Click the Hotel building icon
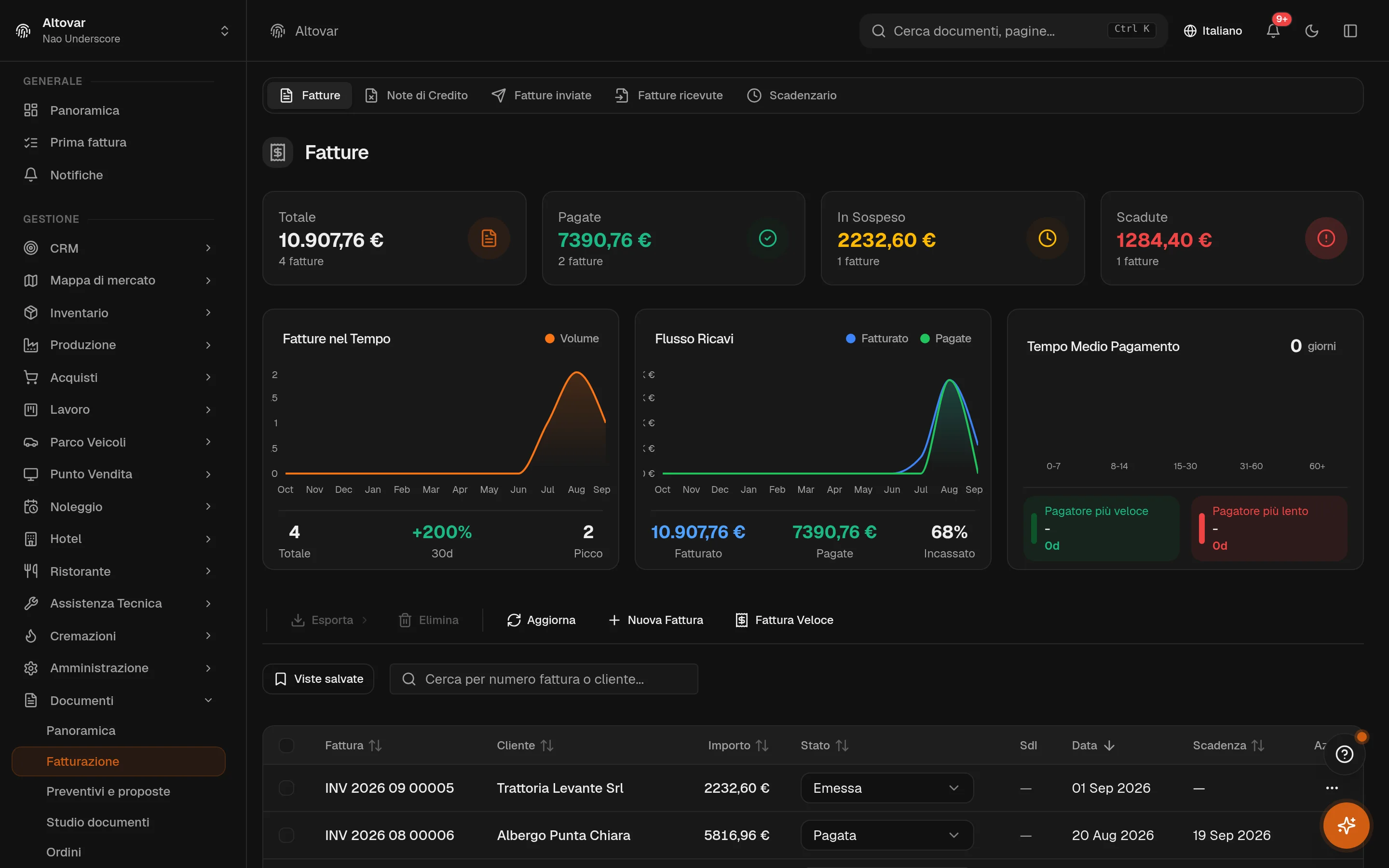Image resolution: width=1389 pixels, height=868 pixels. tap(31, 539)
